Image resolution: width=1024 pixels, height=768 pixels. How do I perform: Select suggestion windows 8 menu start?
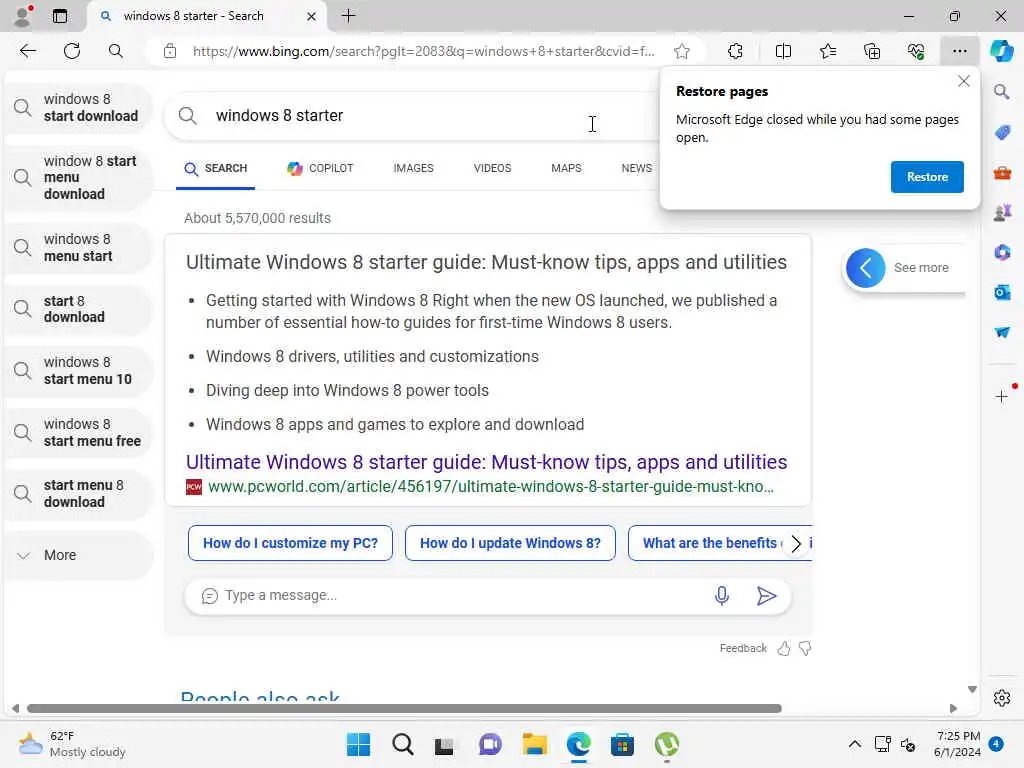78,248
